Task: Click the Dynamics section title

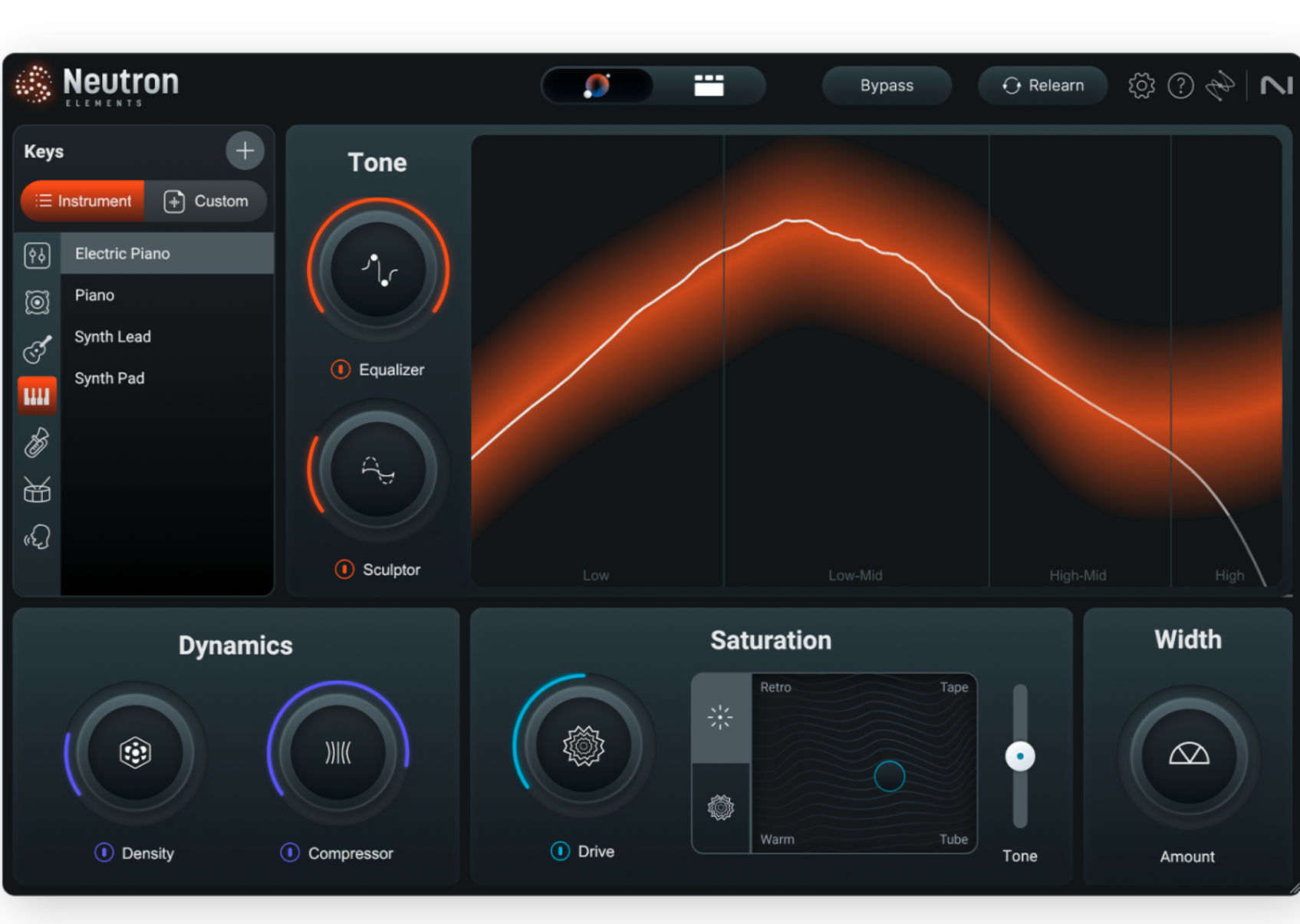Action: 235,646
